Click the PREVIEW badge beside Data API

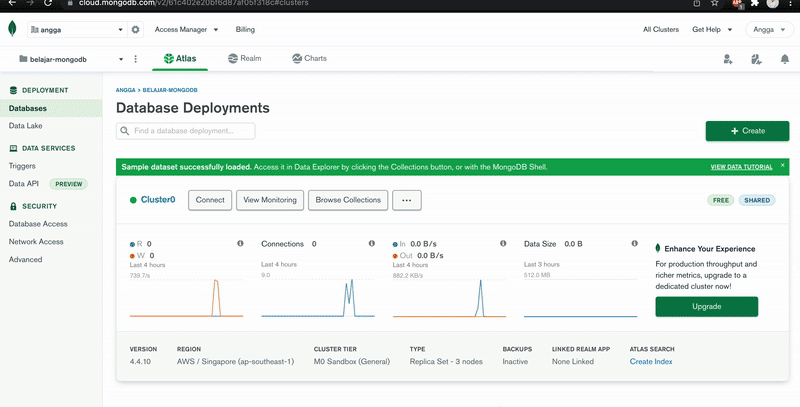[x=68, y=184]
